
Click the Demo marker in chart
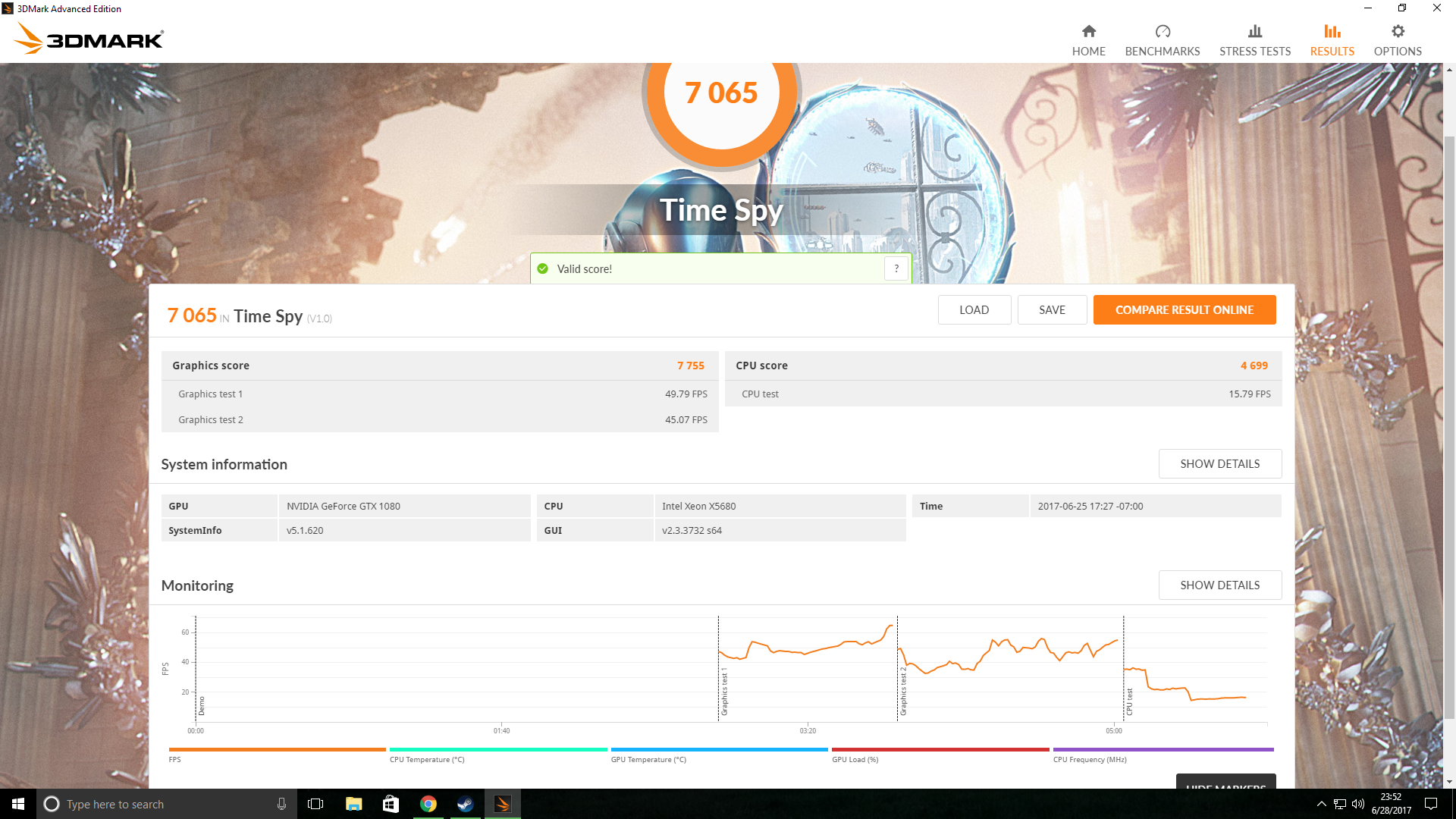202,706
